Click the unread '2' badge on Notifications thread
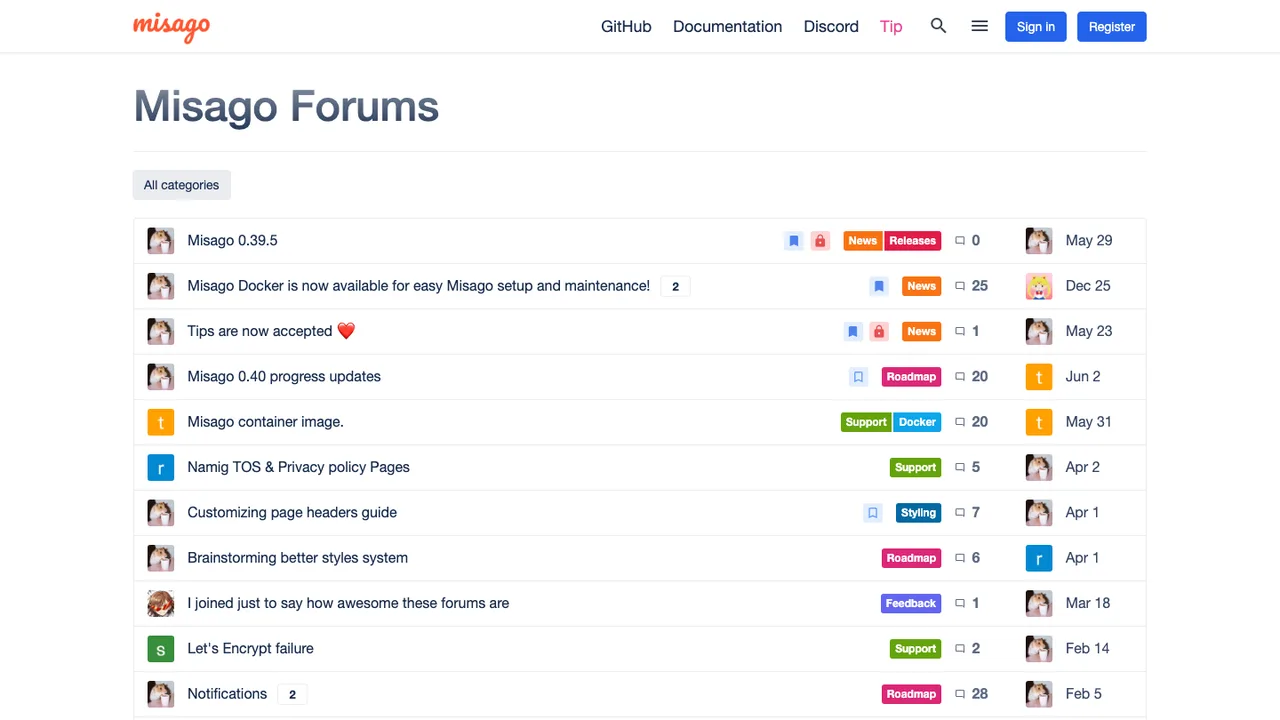The width and height of the screenshot is (1280, 720). click(x=292, y=695)
